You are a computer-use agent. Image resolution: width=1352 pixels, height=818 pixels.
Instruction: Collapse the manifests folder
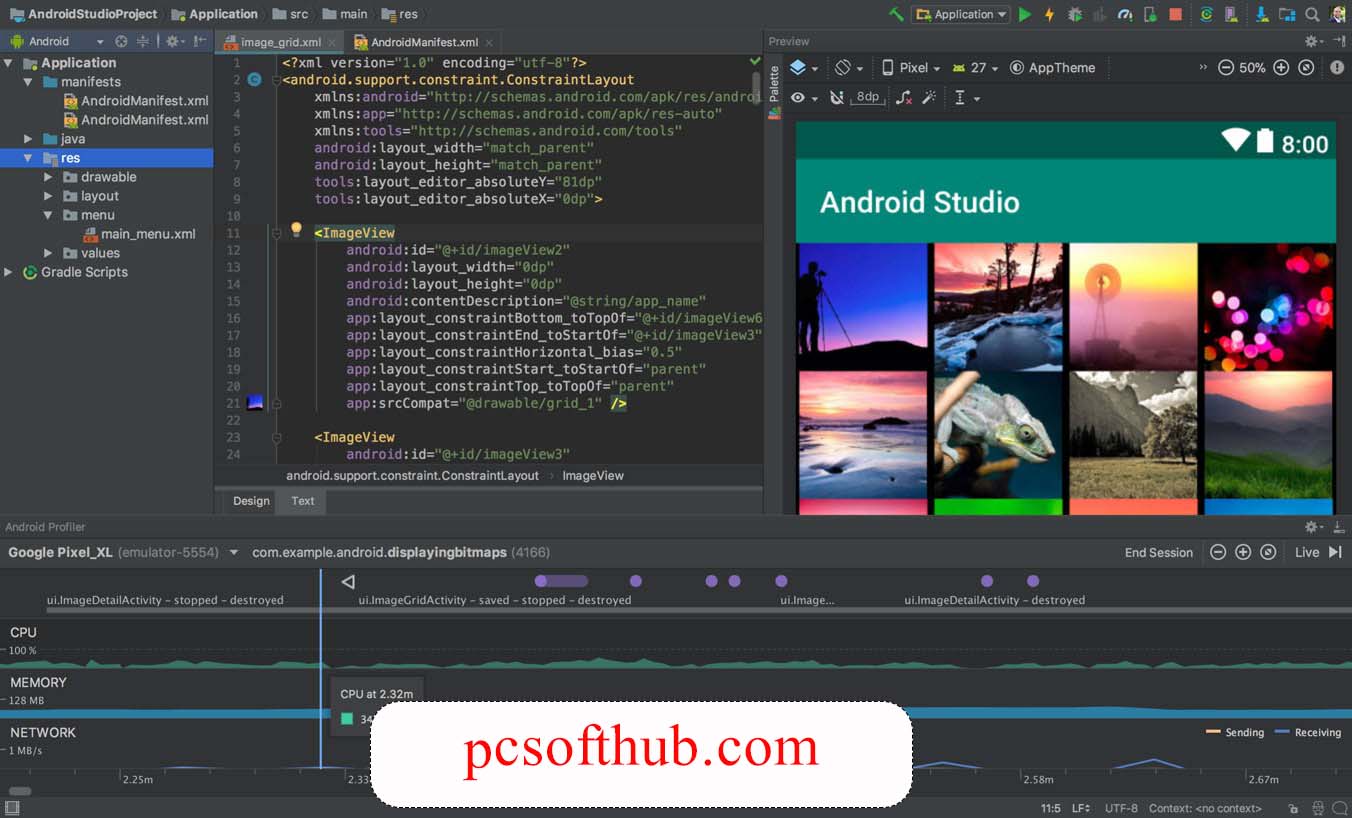(28, 82)
